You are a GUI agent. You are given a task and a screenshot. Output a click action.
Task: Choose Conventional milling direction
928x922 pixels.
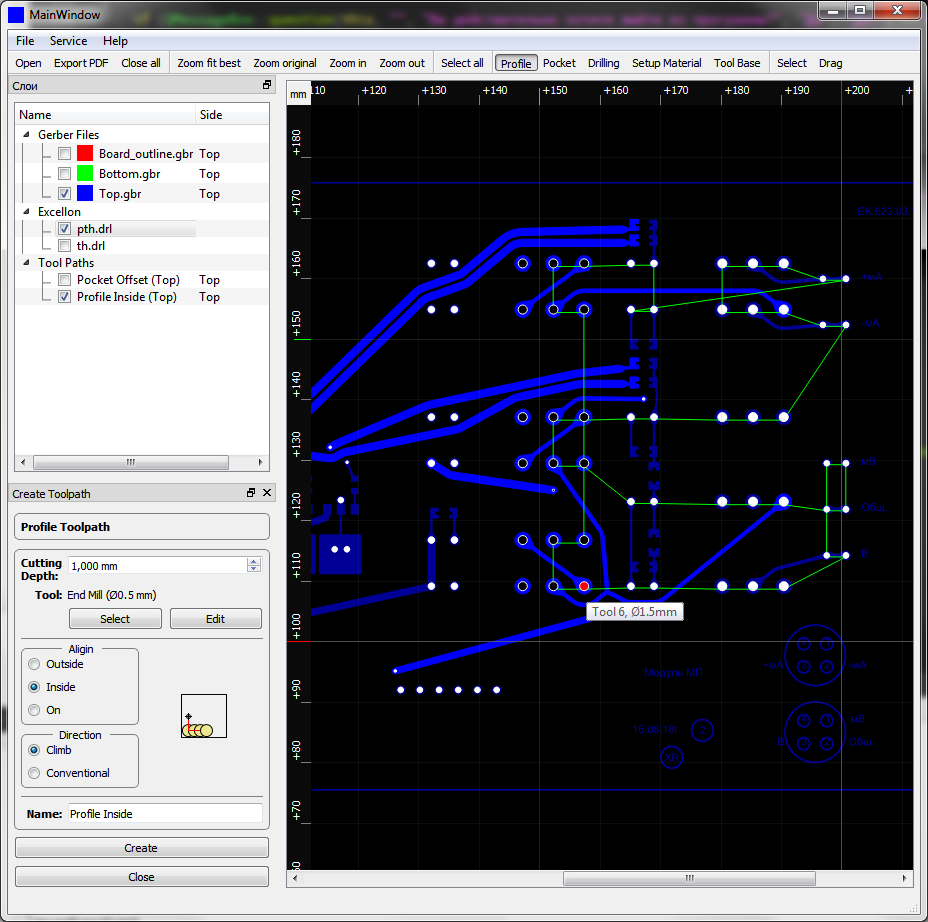tap(34, 773)
